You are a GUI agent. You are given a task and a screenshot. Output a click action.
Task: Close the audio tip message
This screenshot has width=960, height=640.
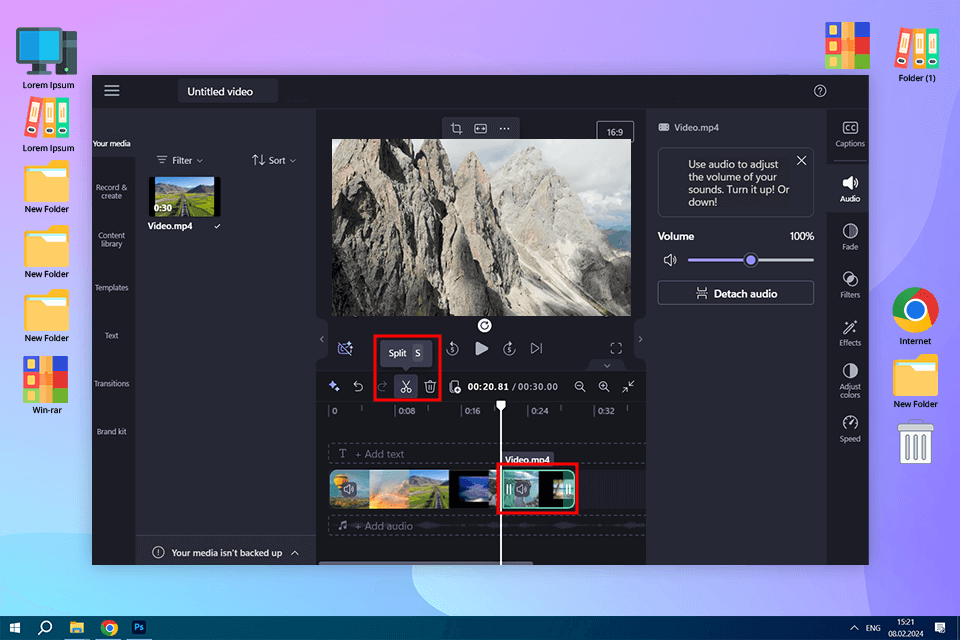(801, 160)
